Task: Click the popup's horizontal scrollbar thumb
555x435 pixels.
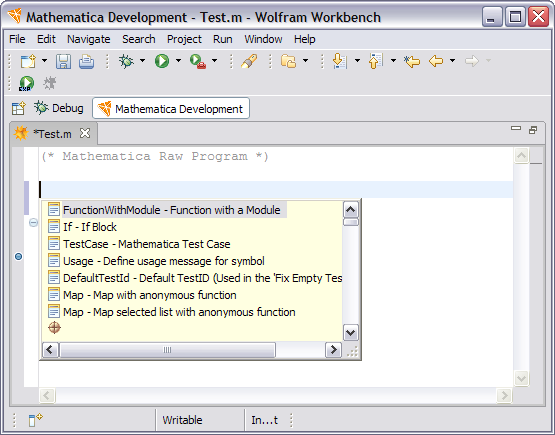Action: click(x=167, y=350)
